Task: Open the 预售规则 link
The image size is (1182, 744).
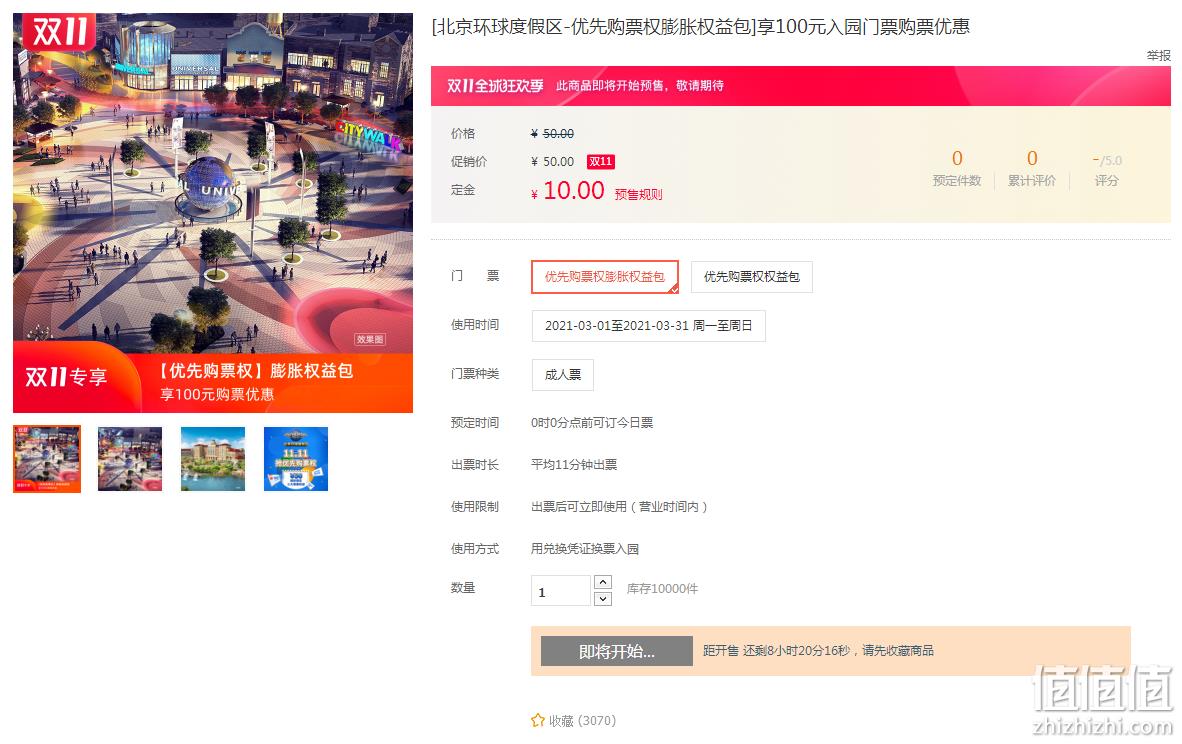Action: tap(638, 194)
